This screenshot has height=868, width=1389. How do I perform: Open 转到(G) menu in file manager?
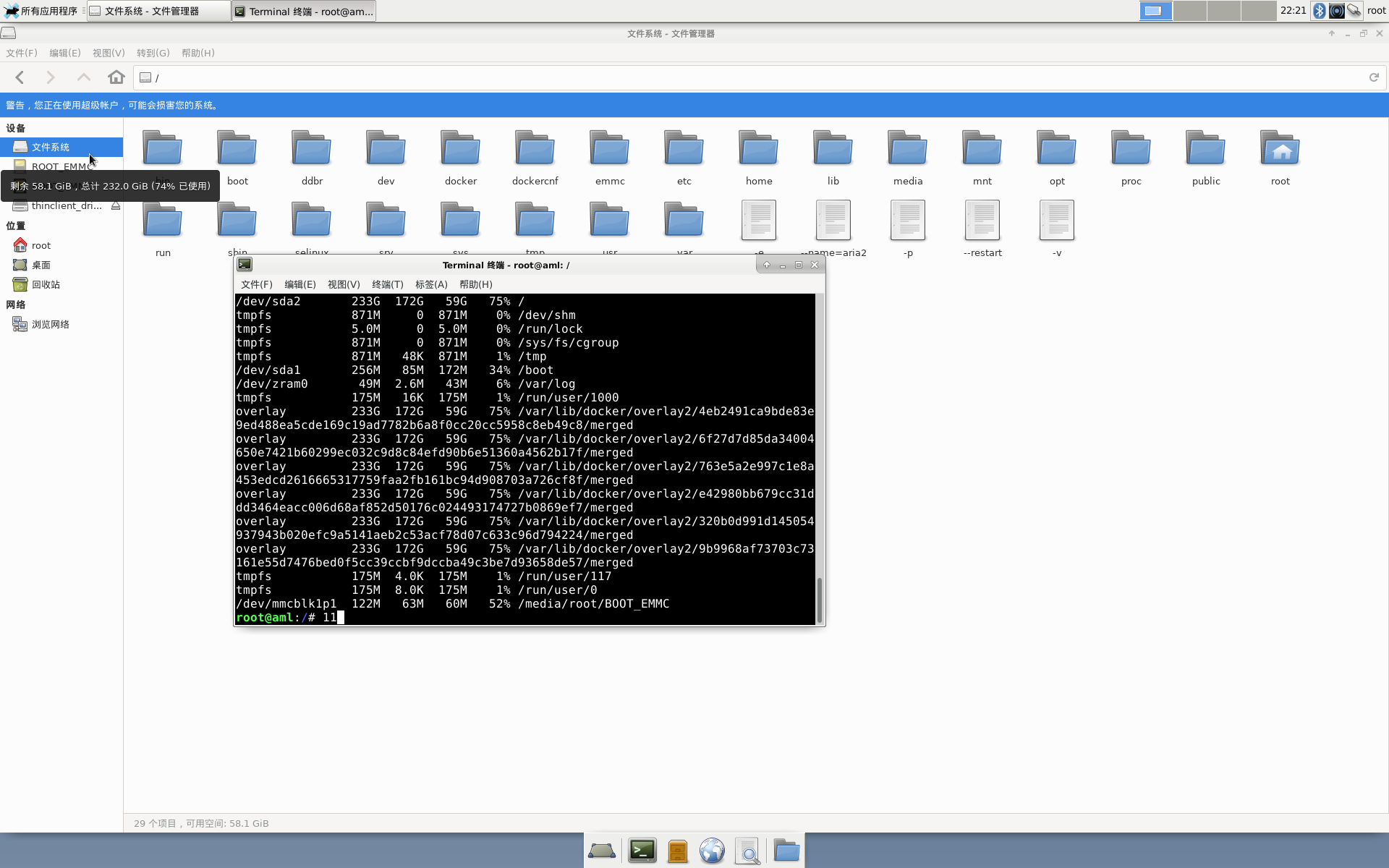tap(153, 53)
